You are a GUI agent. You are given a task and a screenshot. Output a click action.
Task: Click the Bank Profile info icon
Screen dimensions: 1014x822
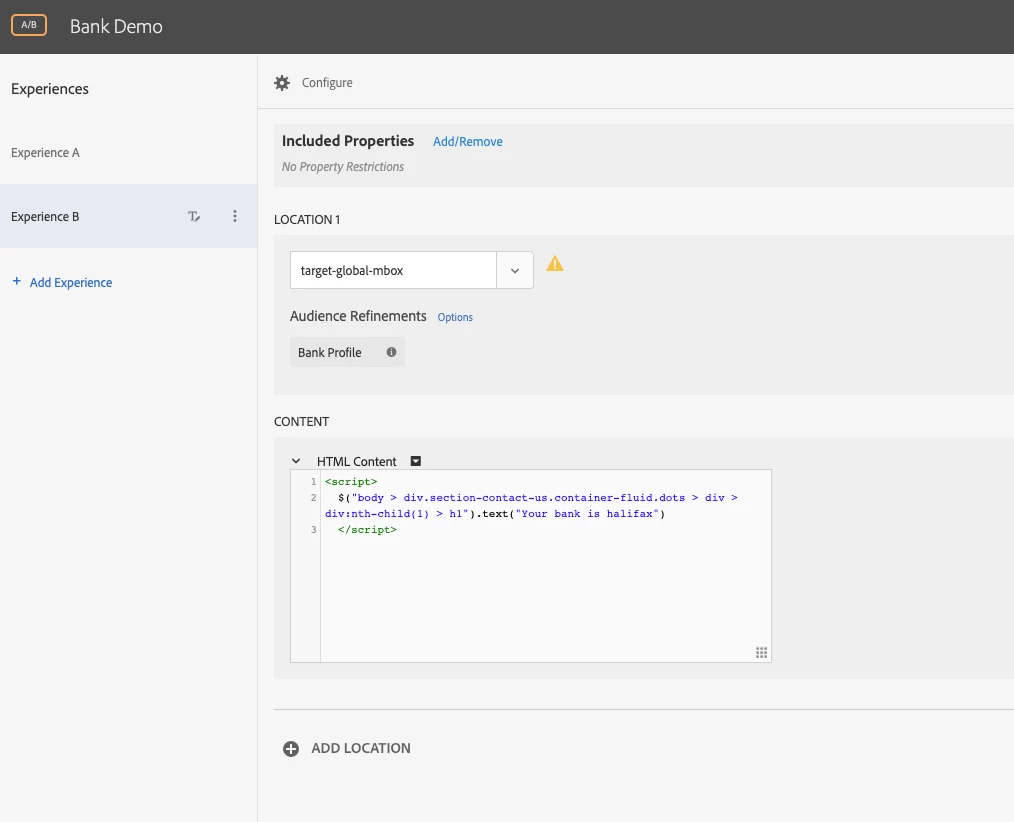[391, 352]
